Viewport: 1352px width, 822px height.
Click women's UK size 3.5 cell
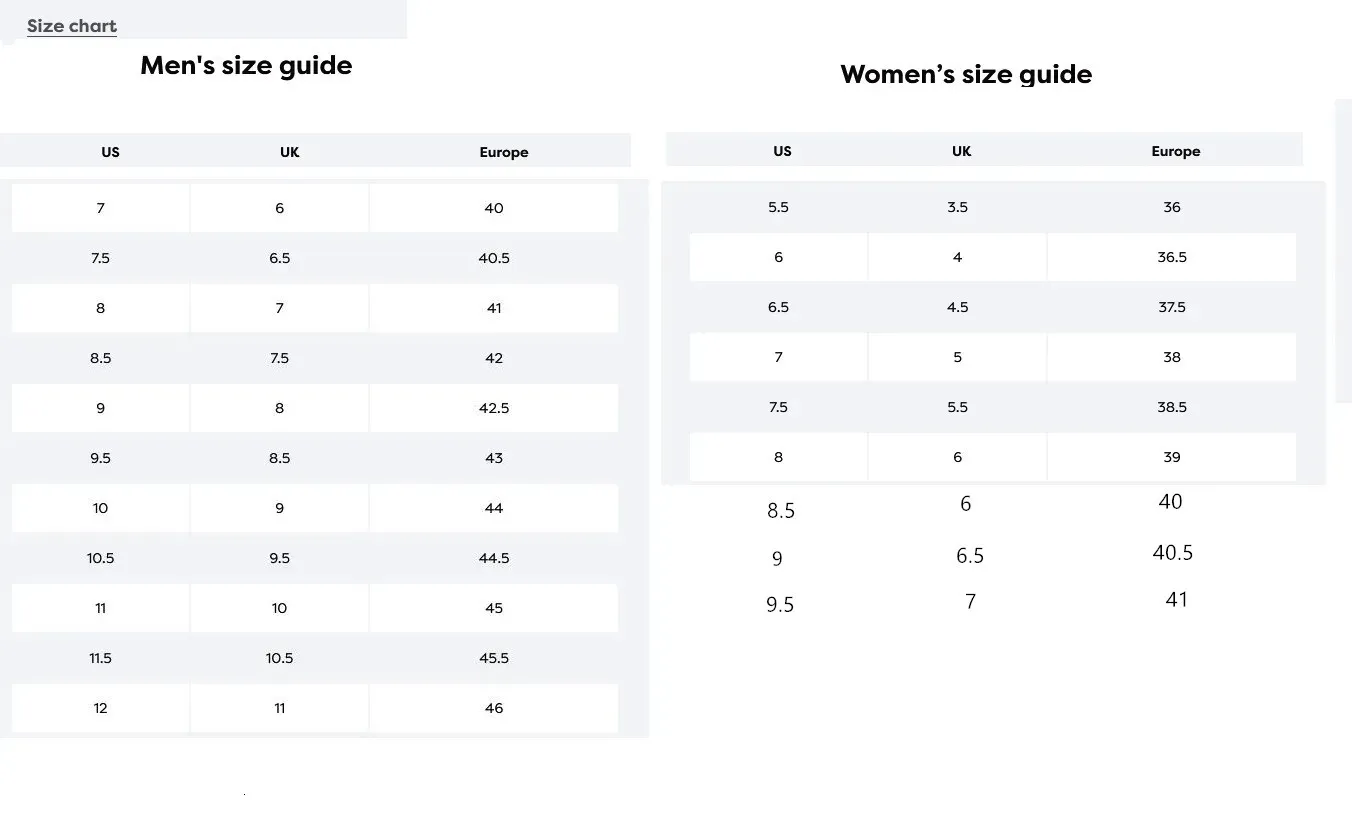957,207
